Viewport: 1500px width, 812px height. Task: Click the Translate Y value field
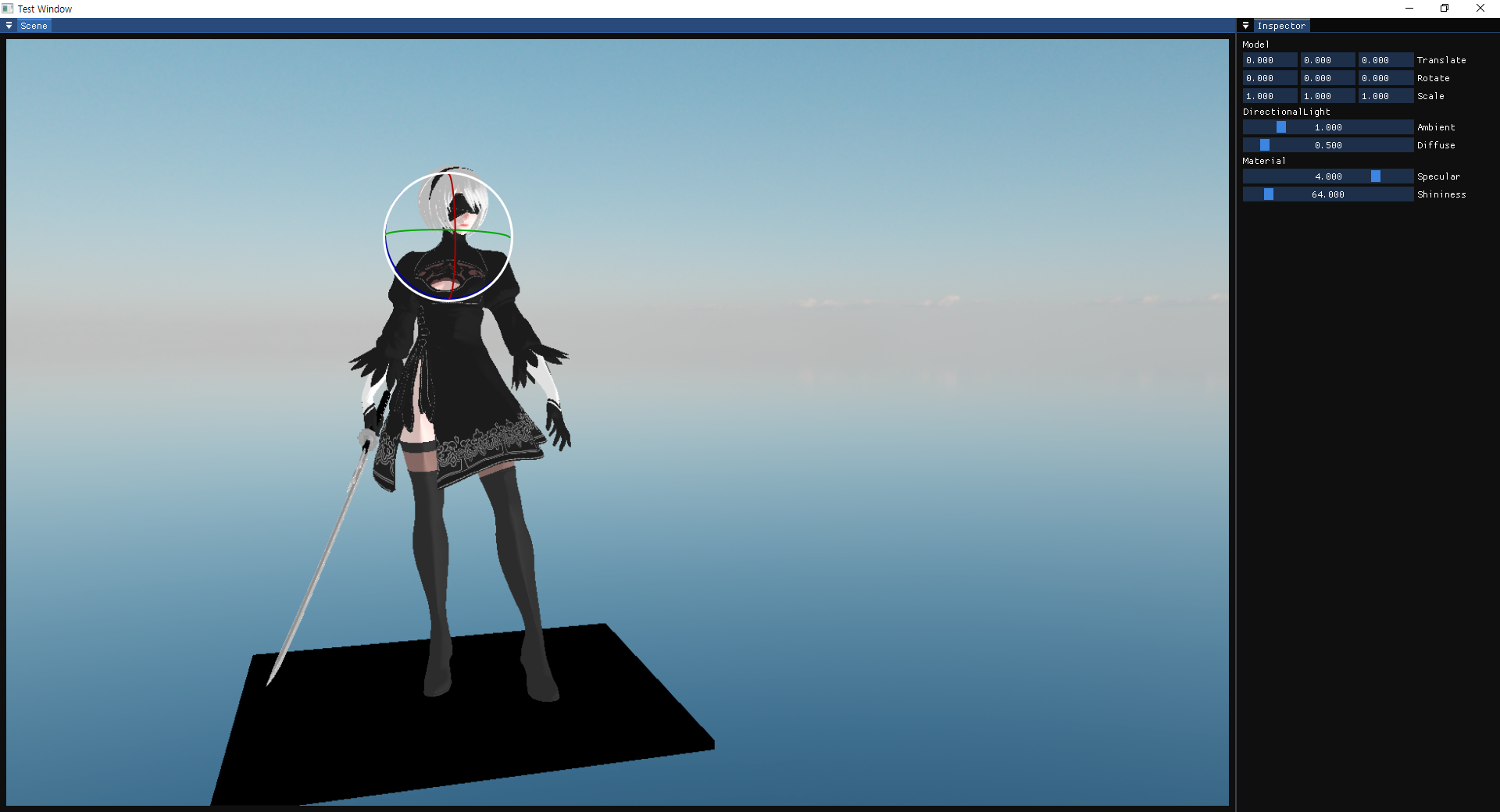pyautogui.click(x=1328, y=60)
